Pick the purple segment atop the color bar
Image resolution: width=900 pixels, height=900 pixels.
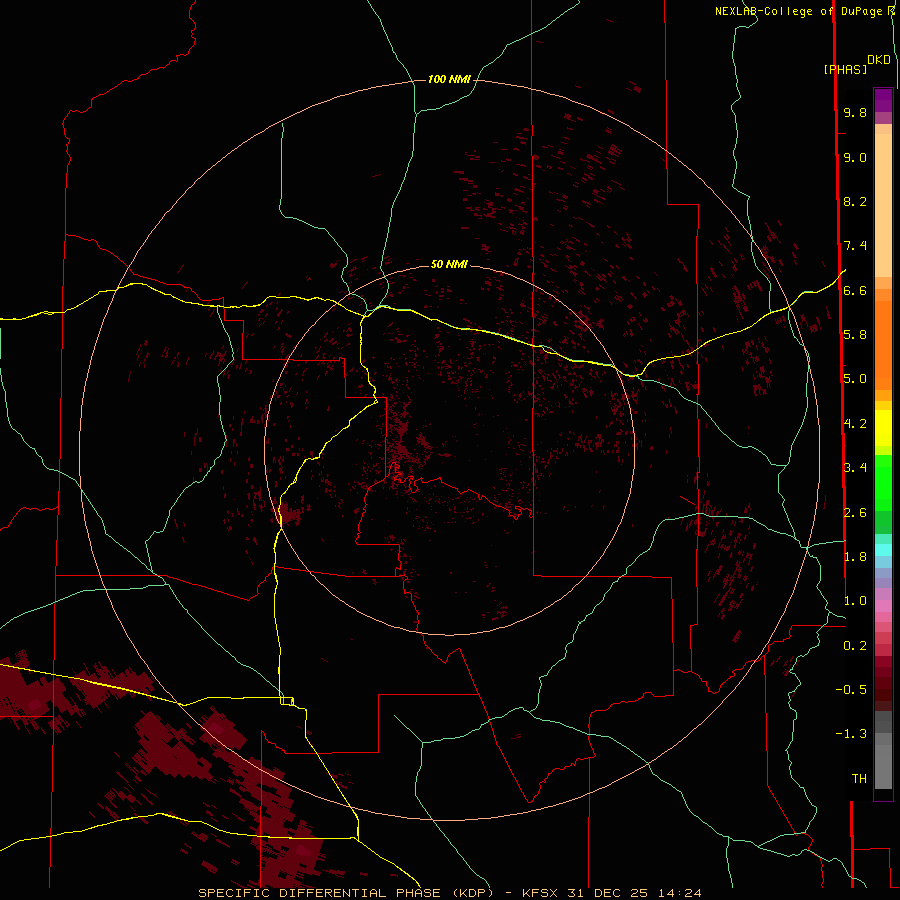tap(883, 100)
